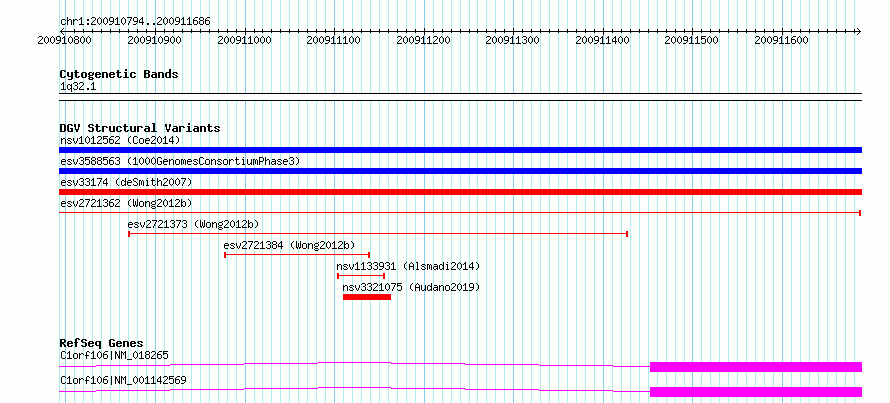Image resolution: width=890 pixels, height=403 pixels.
Task: Select the esv2721384 (Wong2012b) variant span
Action: tap(297, 255)
